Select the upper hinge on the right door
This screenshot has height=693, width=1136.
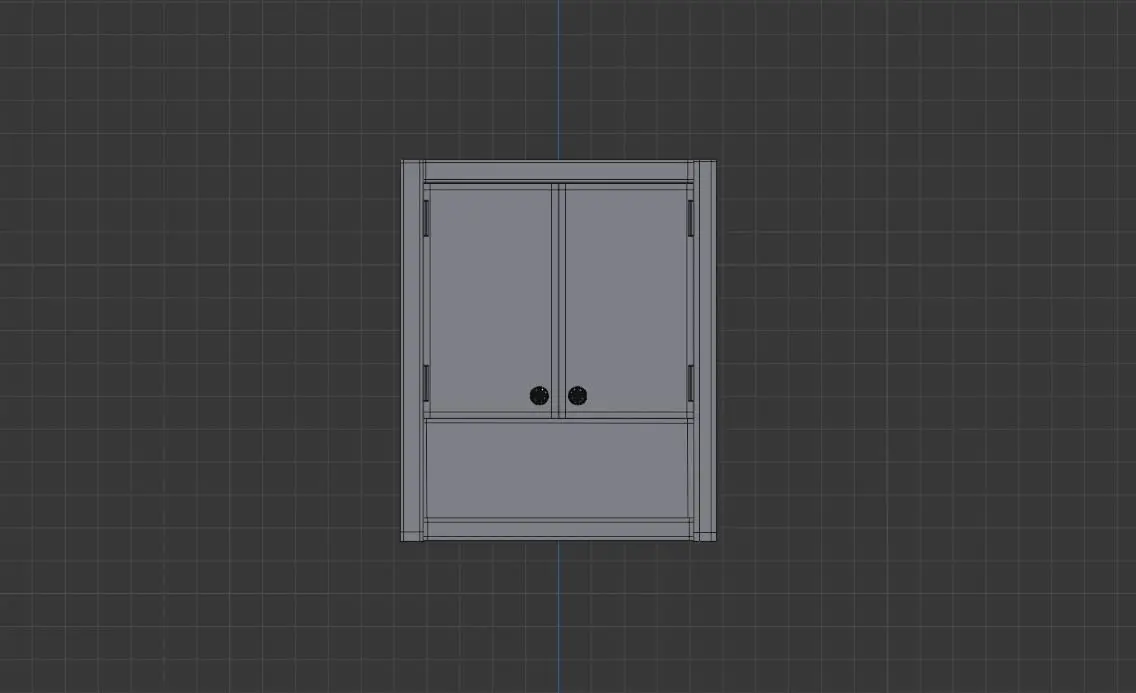(690, 218)
